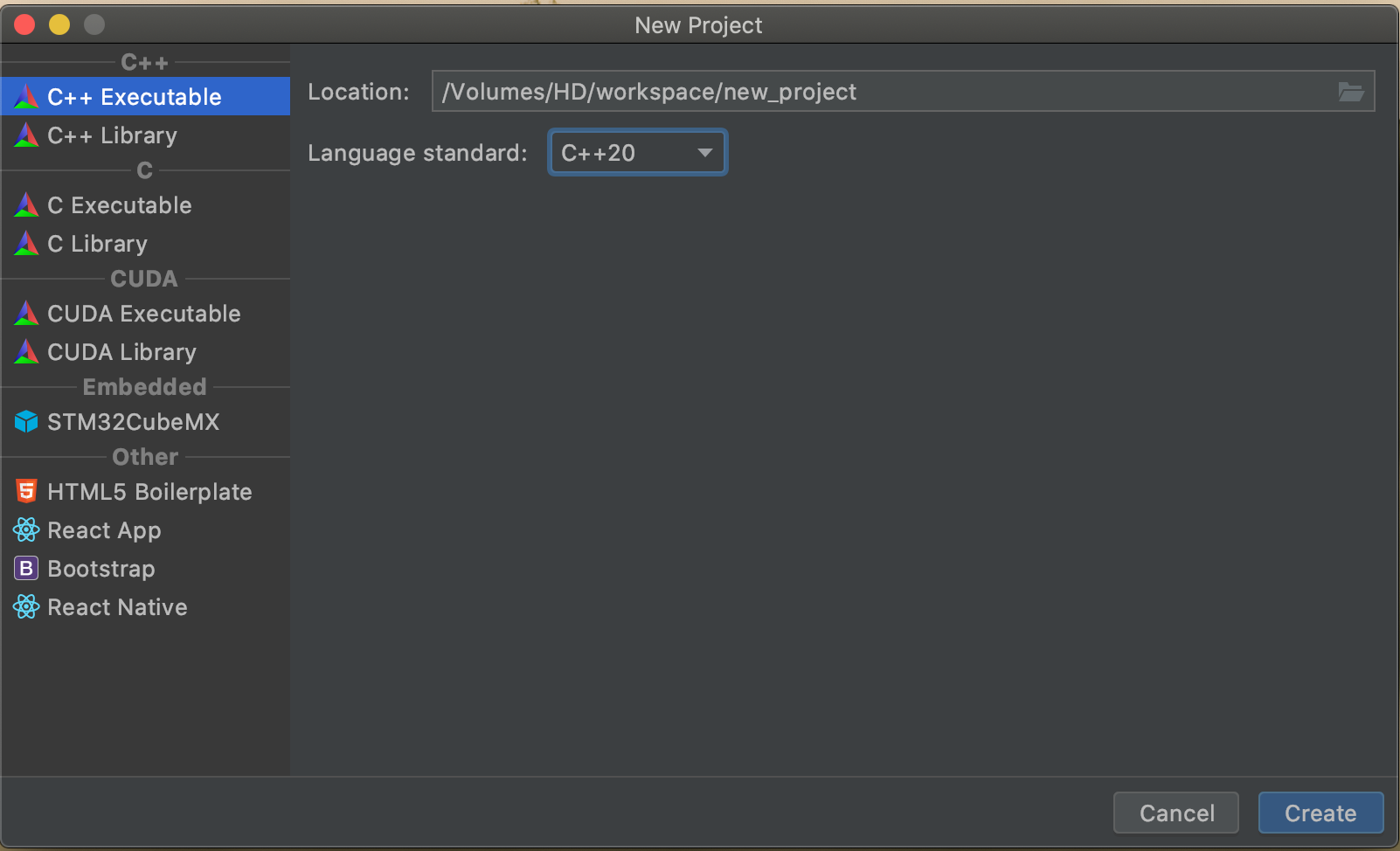Close the dialog with red button
The height and width of the screenshot is (851, 1400).
point(24,24)
